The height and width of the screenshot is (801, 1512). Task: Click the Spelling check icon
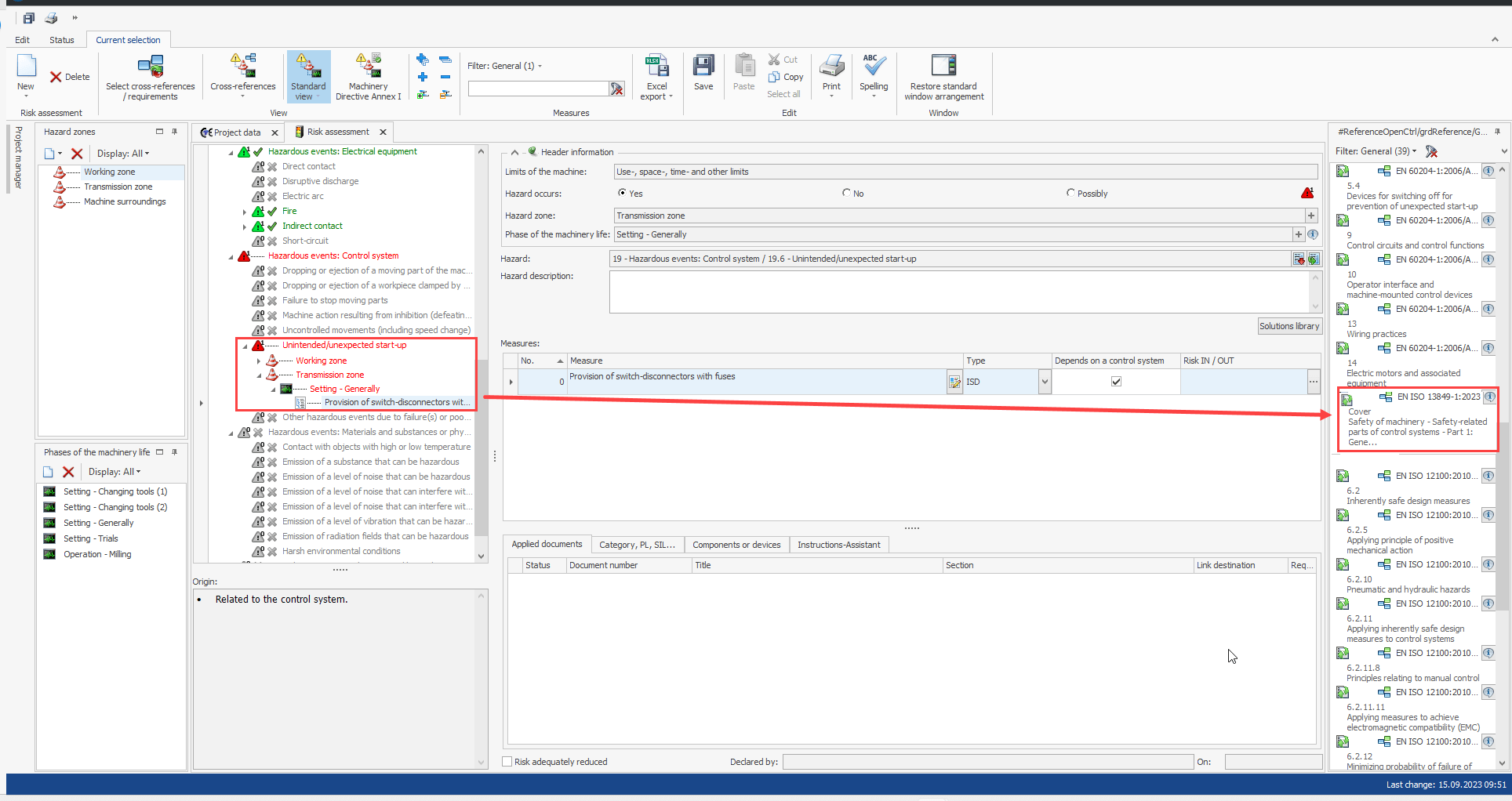click(x=874, y=67)
